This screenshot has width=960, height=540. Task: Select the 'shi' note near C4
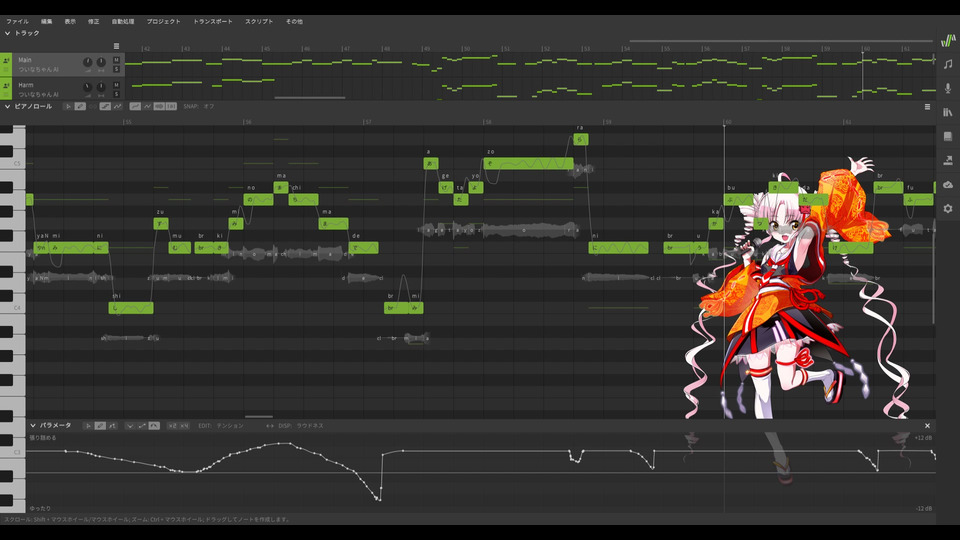click(131, 308)
